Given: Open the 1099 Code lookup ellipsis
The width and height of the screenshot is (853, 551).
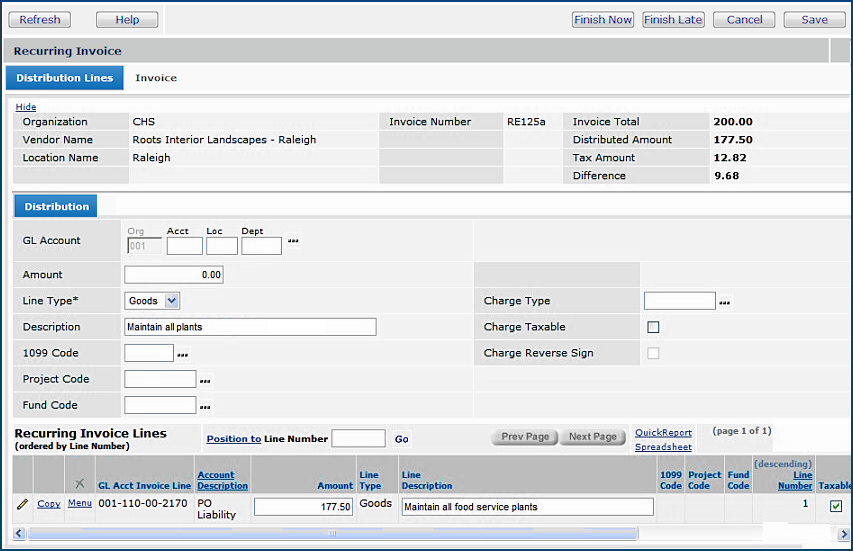Looking at the screenshot, I should point(182,354).
